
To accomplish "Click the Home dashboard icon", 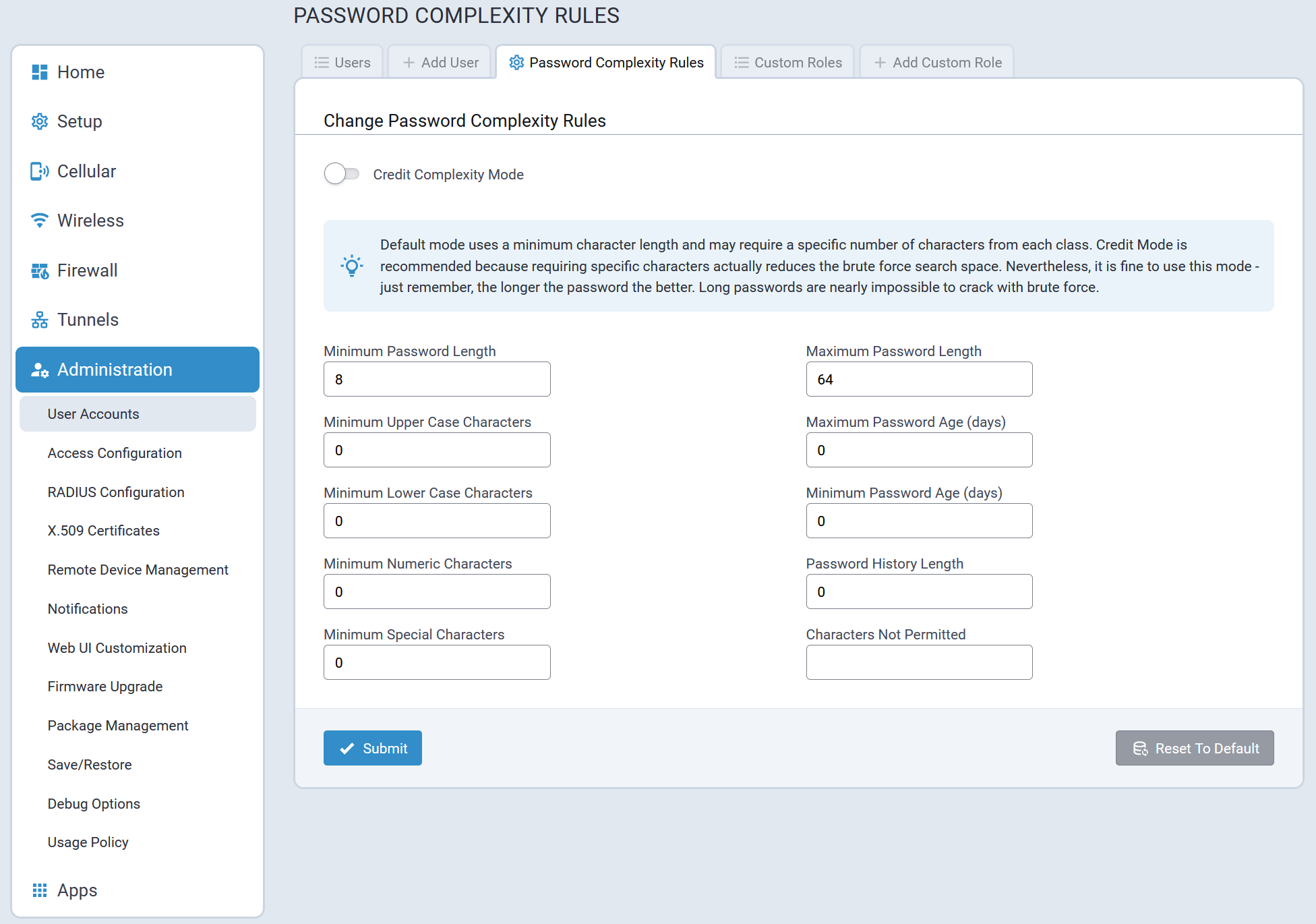I will pyautogui.click(x=40, y=72).
